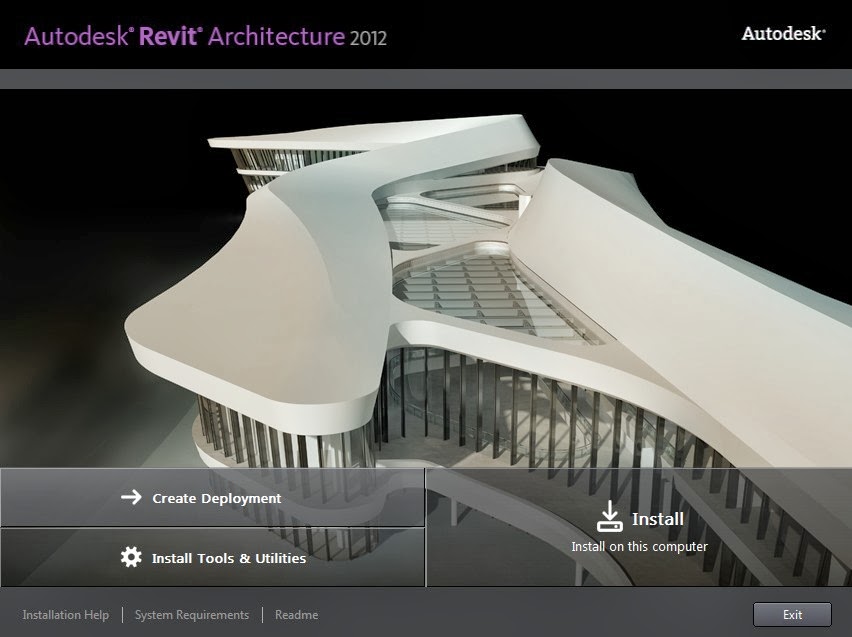Click the 'Install on this computer' subtitle text

639,546
